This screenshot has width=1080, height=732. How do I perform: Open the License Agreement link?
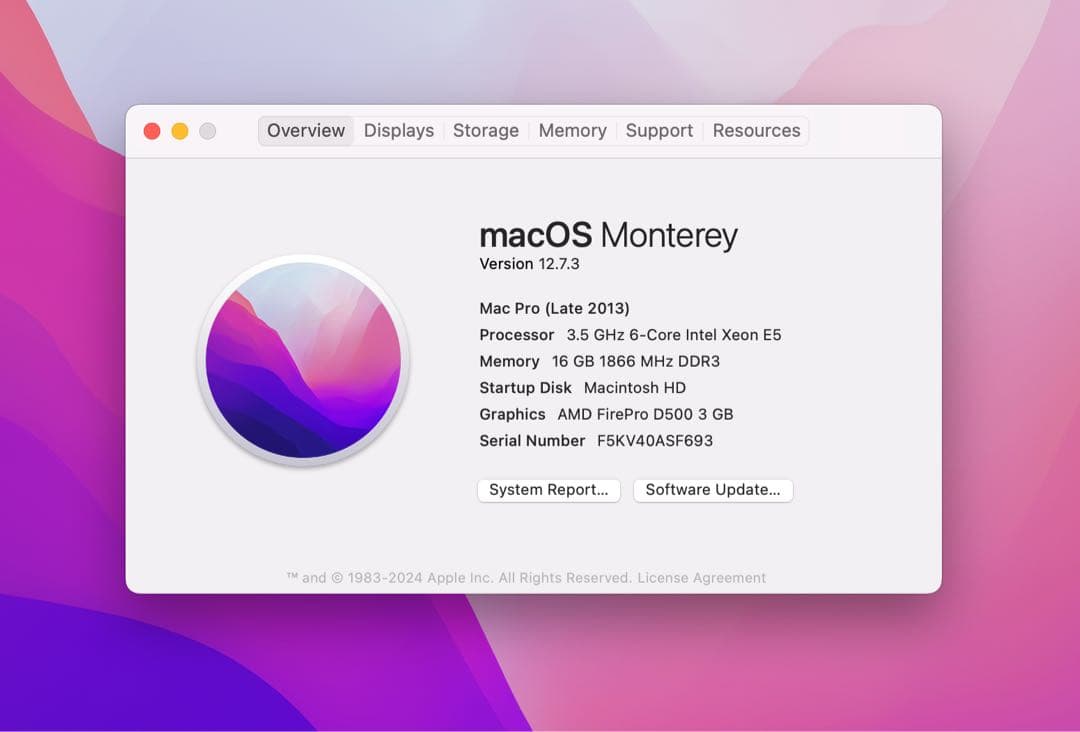coord(701,578)
